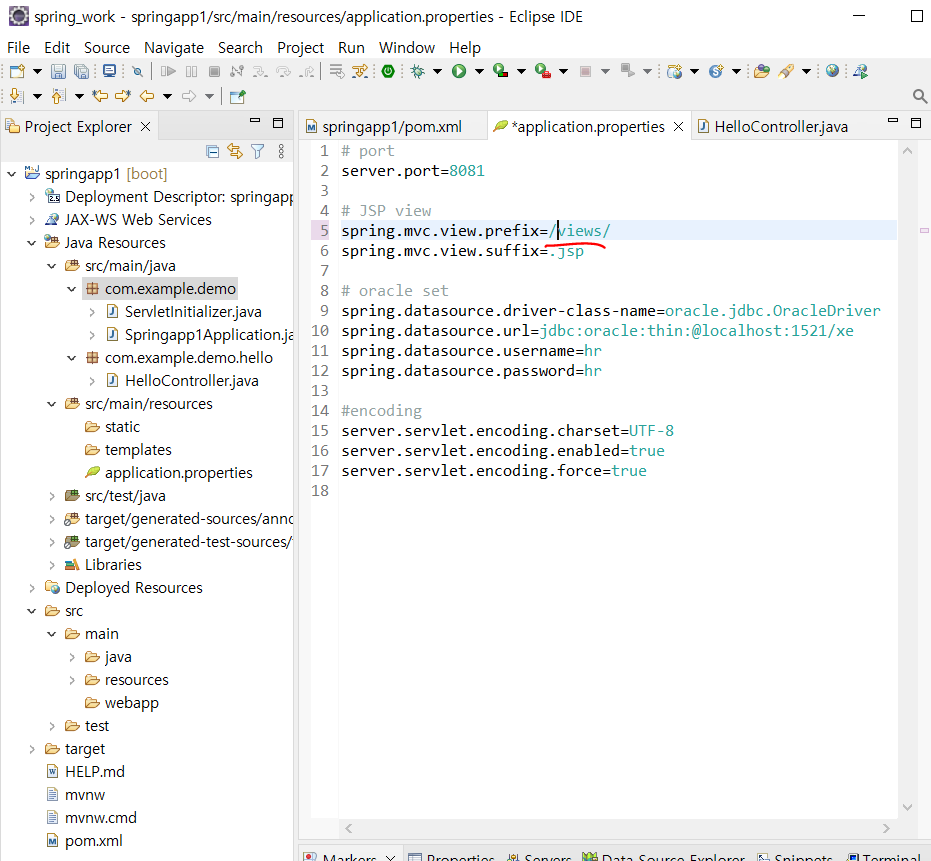The height and width of the screenshot is (861, 931).
Task: Click the editor vertical scrollbar down arrow
Action: (x=907, y=807)
